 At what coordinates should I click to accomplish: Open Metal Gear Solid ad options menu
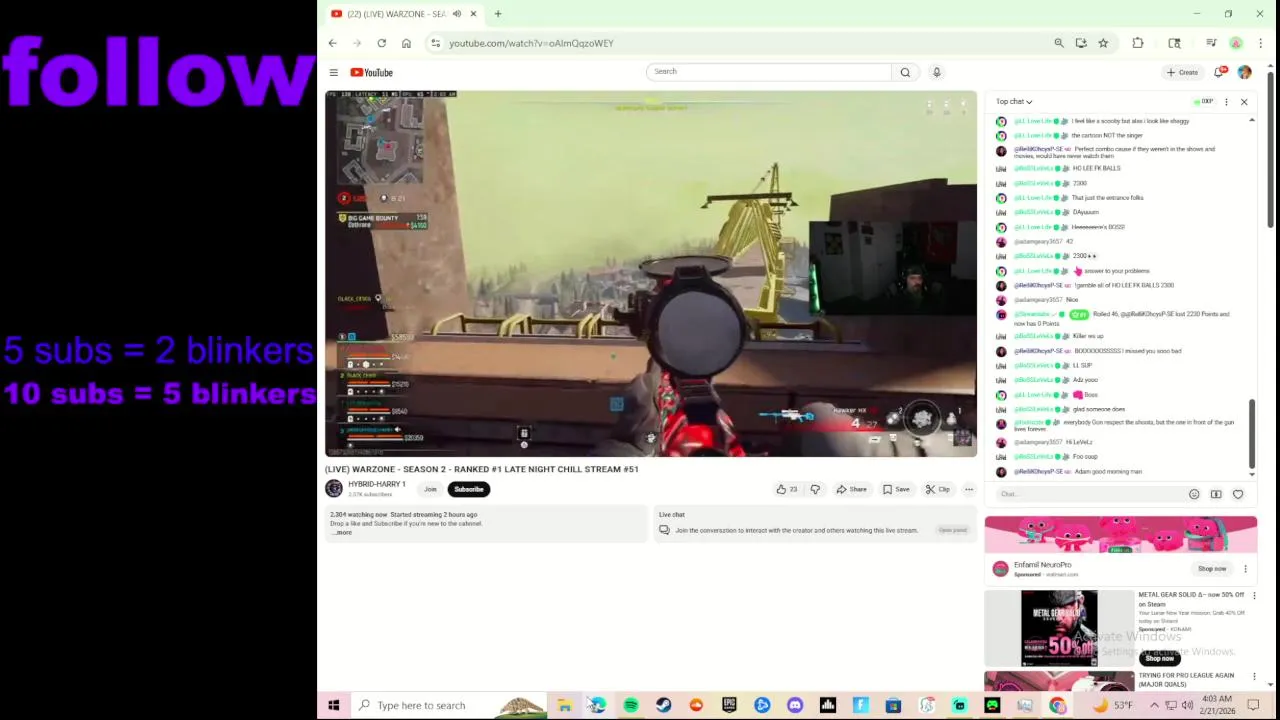[1254, 596]
